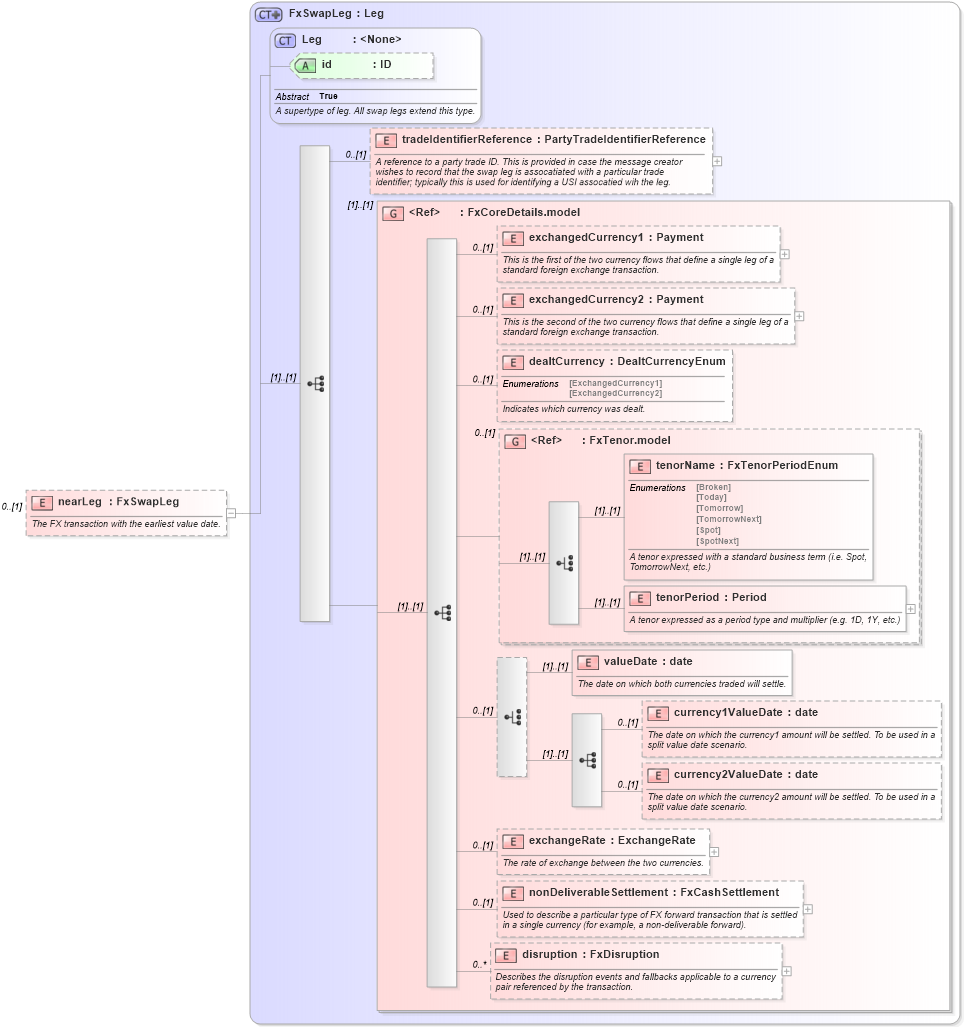Click the E icon of nonDeliverableSettlement
This screenshot has height=1027, width=965.
coord(513,893)
